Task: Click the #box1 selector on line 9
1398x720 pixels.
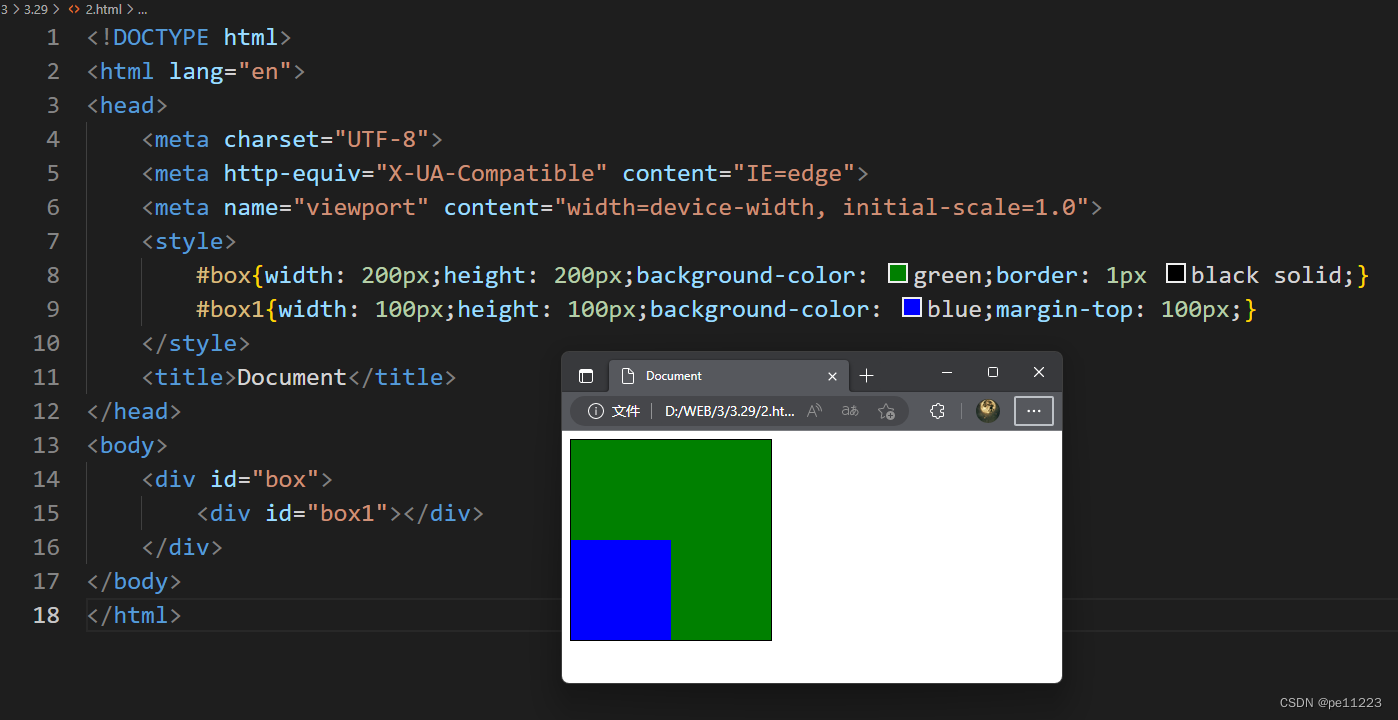Action: click(231, 309)
